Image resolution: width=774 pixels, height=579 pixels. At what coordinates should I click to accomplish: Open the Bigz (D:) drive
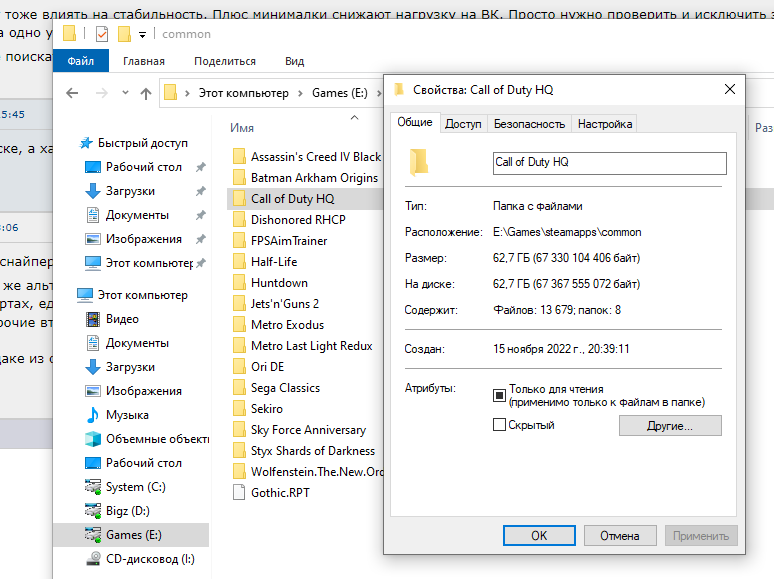click(x=127, y=511)
